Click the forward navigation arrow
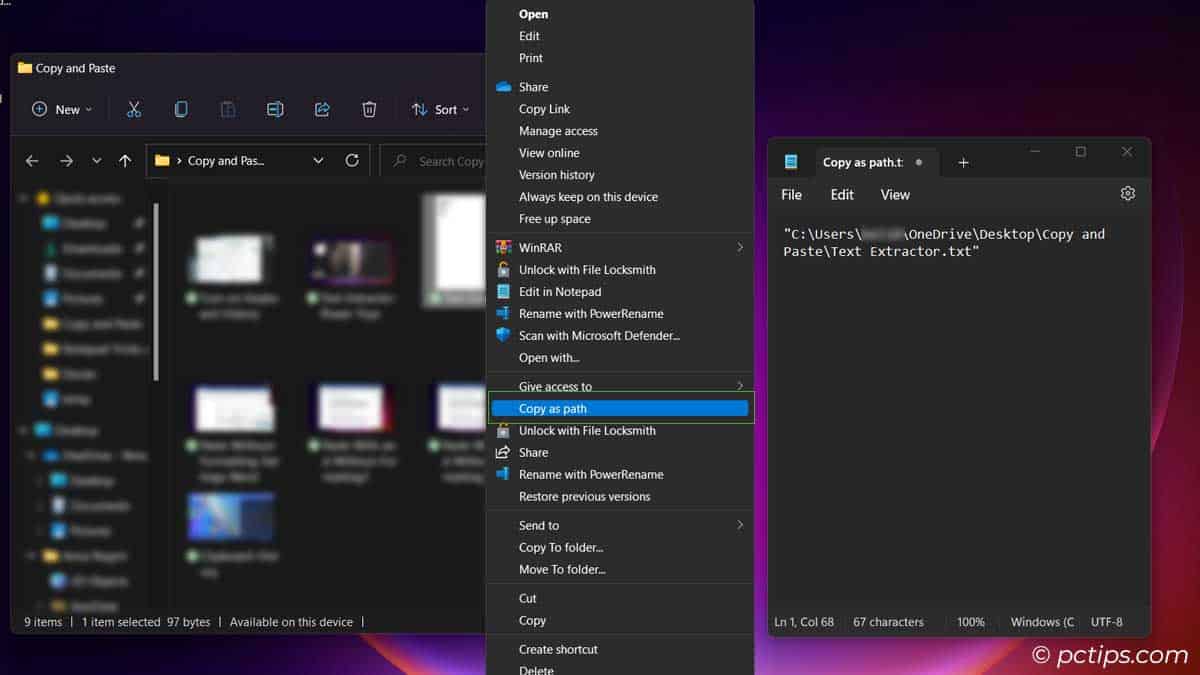Screen dimensions: 1200x675 (66, 160)
